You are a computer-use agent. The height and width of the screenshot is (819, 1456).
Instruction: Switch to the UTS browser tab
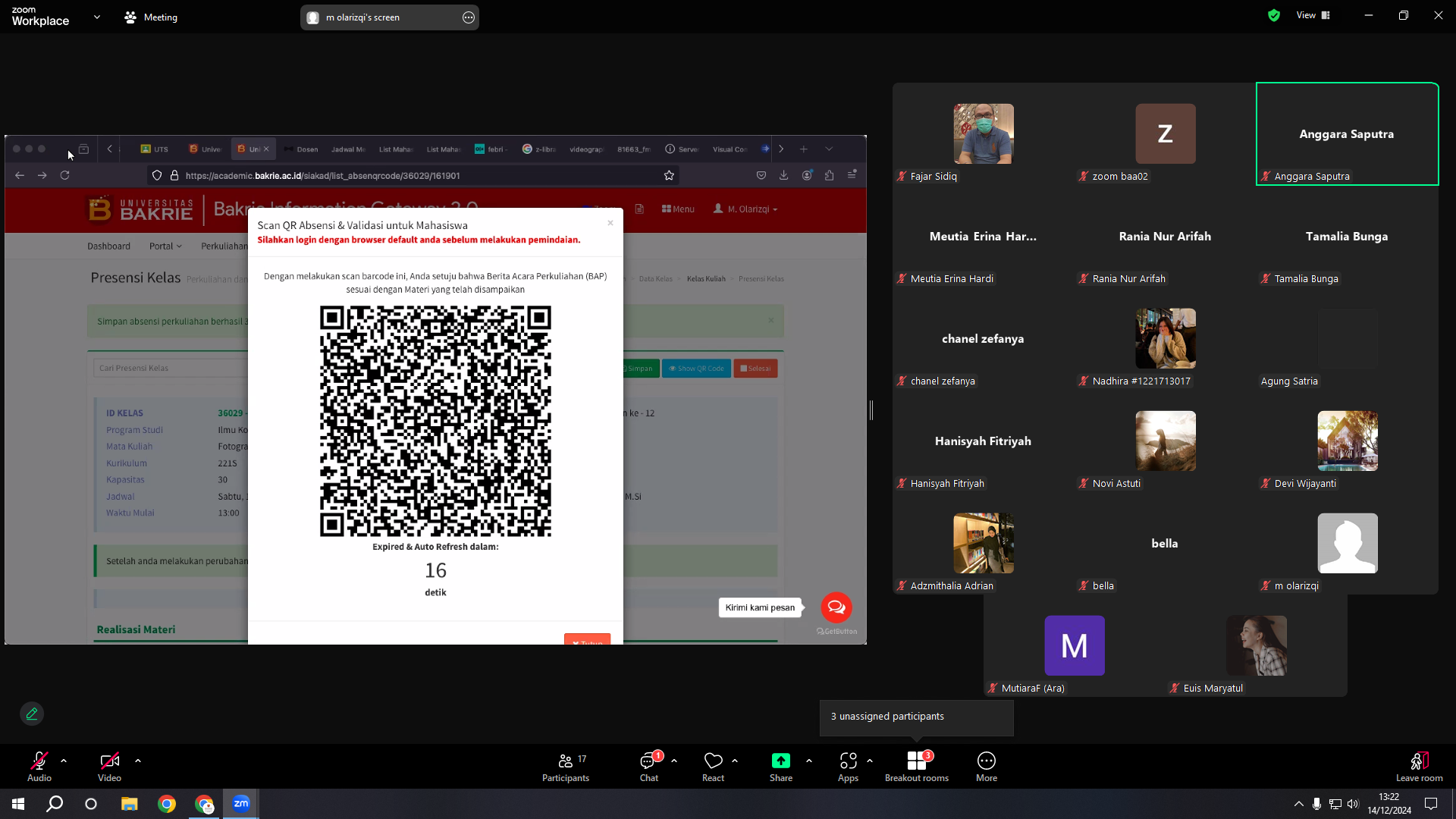tap(155, 149)
